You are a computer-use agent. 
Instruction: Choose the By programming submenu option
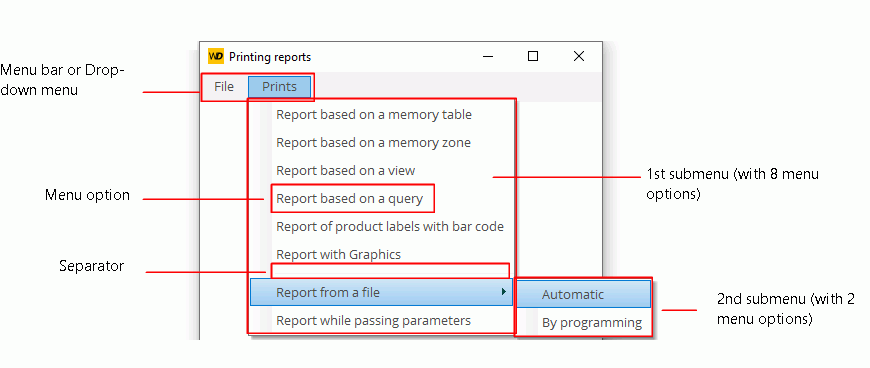(592, 322)
